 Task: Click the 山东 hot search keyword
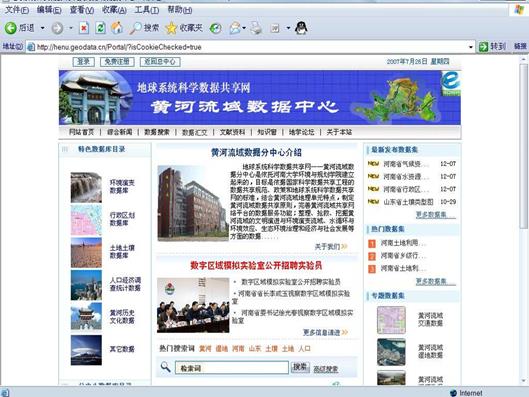tap(255, 348)
